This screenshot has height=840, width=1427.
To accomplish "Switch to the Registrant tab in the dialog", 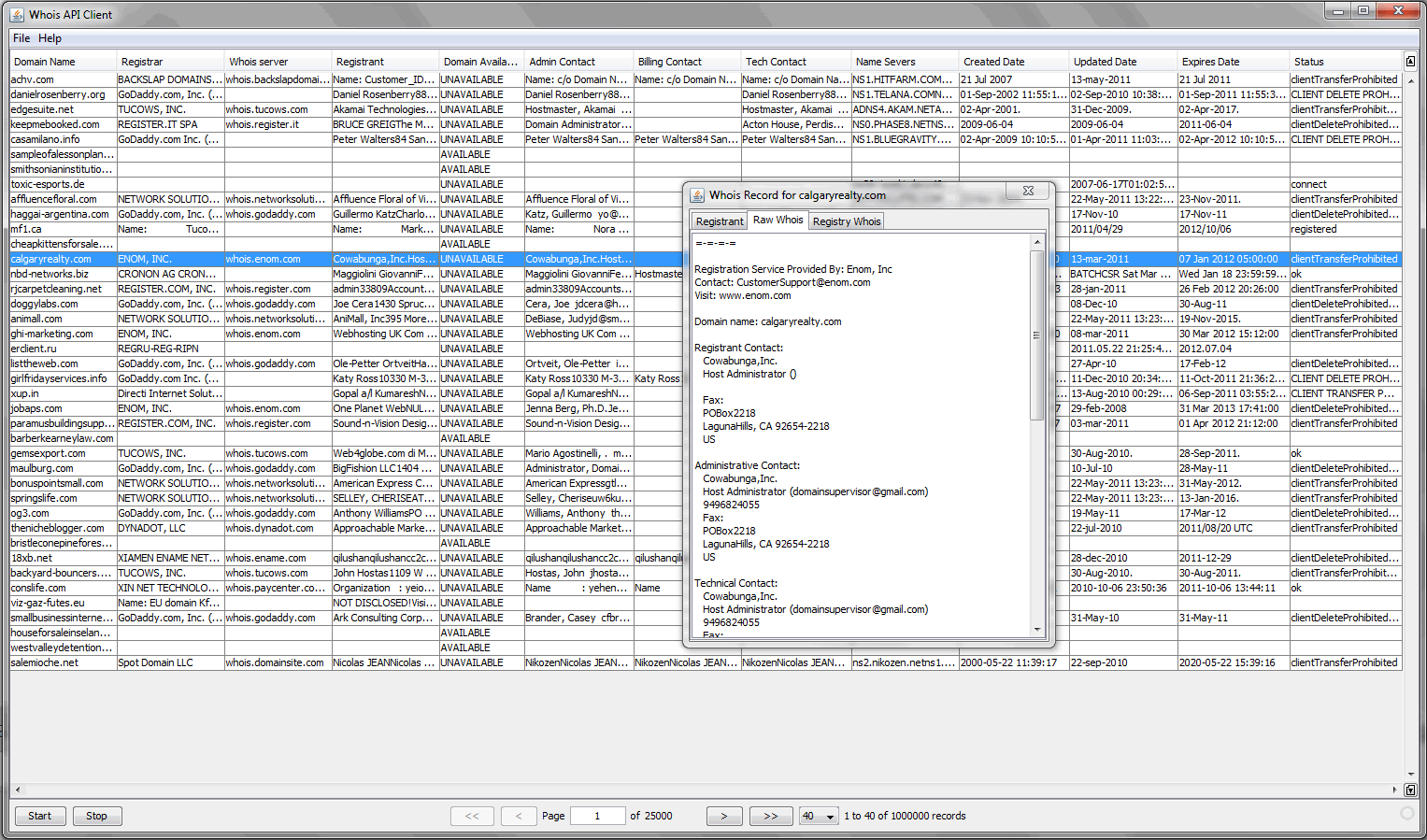I will pyautogui.click(x=720, y=221).
